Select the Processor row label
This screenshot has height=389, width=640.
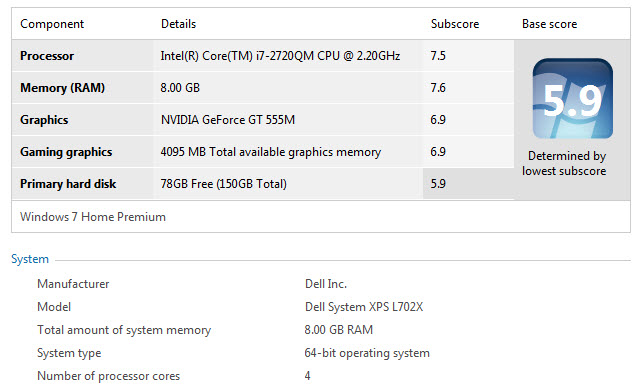47,56
